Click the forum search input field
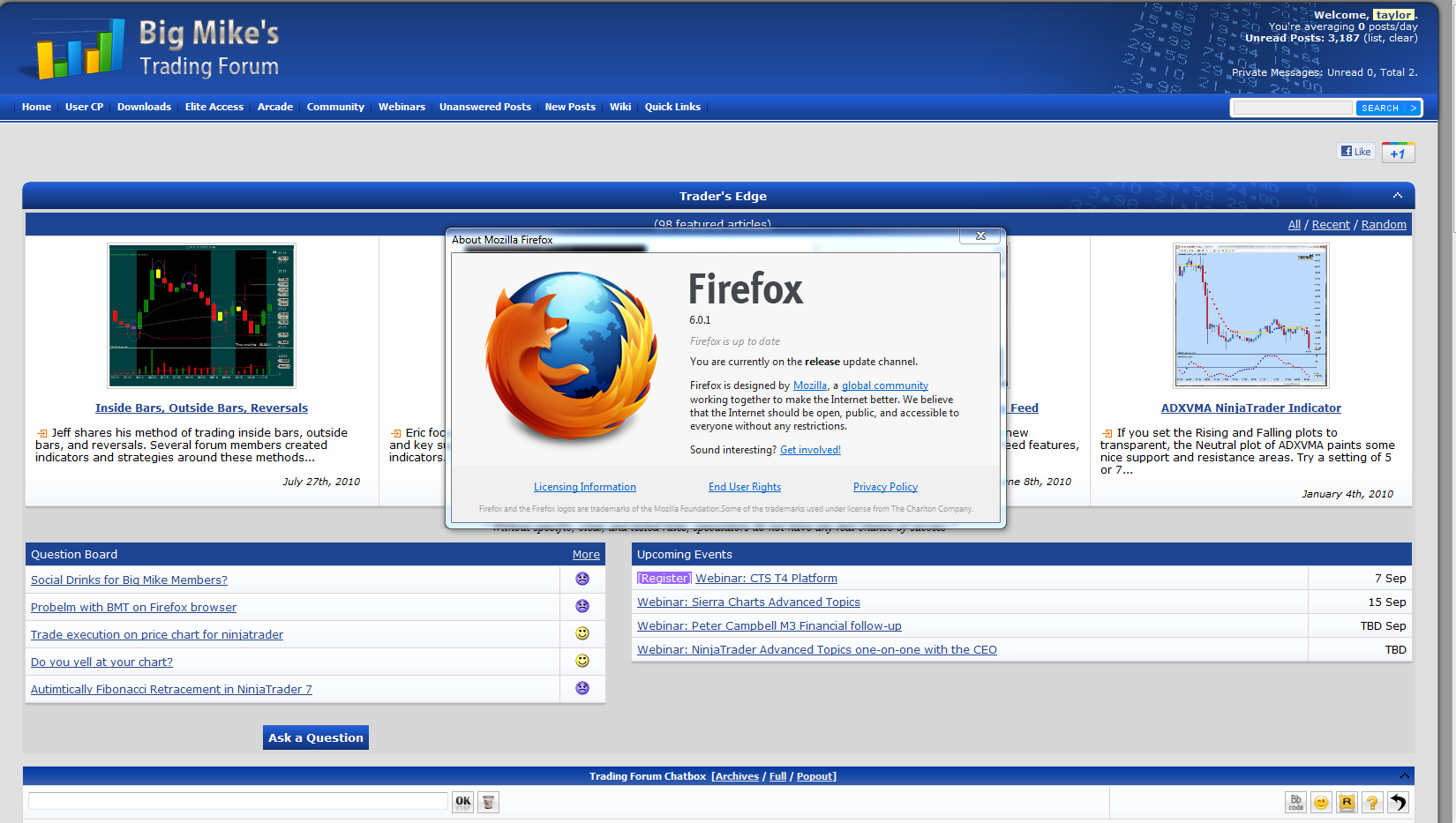Screen dimensions: 1456x823 point(1293,108)
